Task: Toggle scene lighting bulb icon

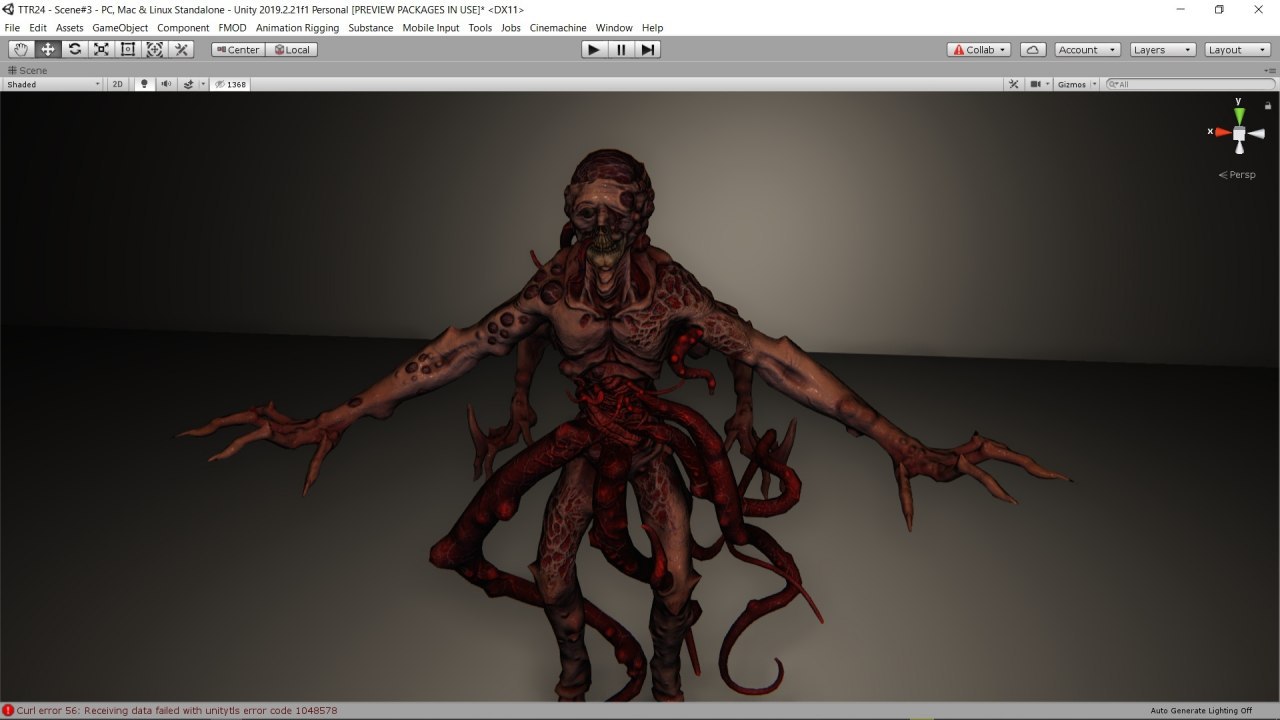Action: 144,84
